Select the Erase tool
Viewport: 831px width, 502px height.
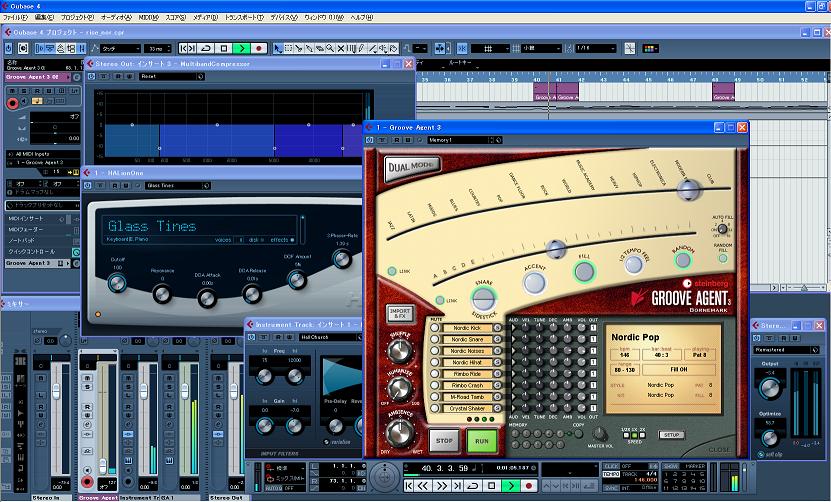[320, 48]
